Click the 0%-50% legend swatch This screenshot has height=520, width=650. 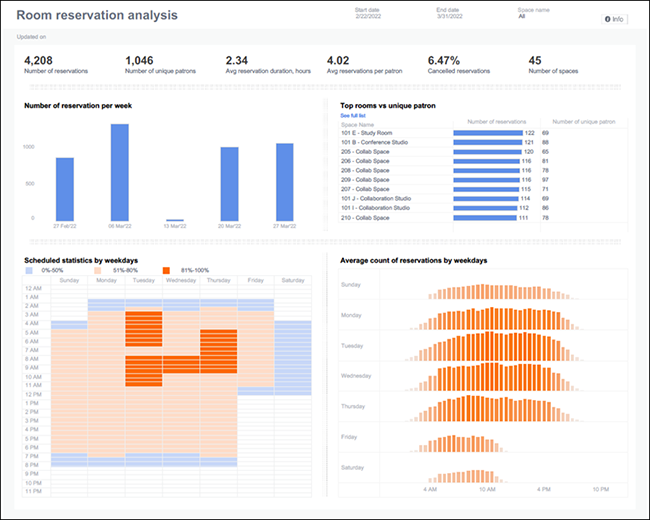coord(29,270)
